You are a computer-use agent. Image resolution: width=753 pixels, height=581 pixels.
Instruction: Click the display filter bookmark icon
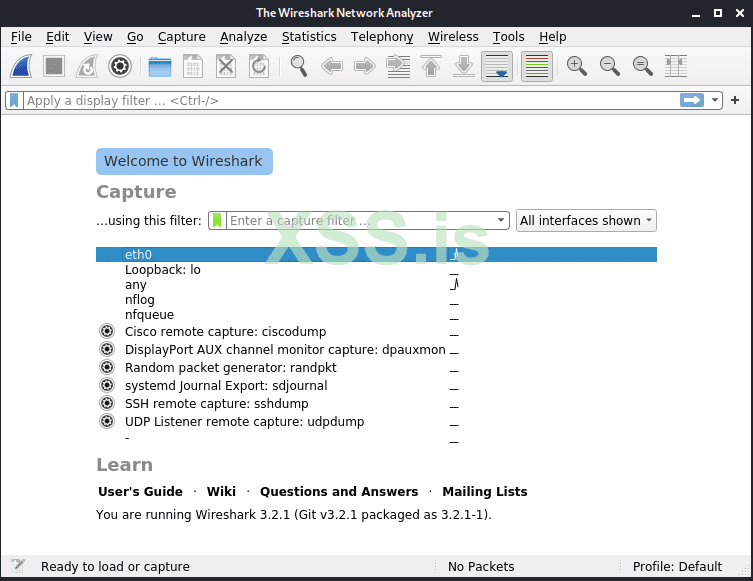click(14, 100)
